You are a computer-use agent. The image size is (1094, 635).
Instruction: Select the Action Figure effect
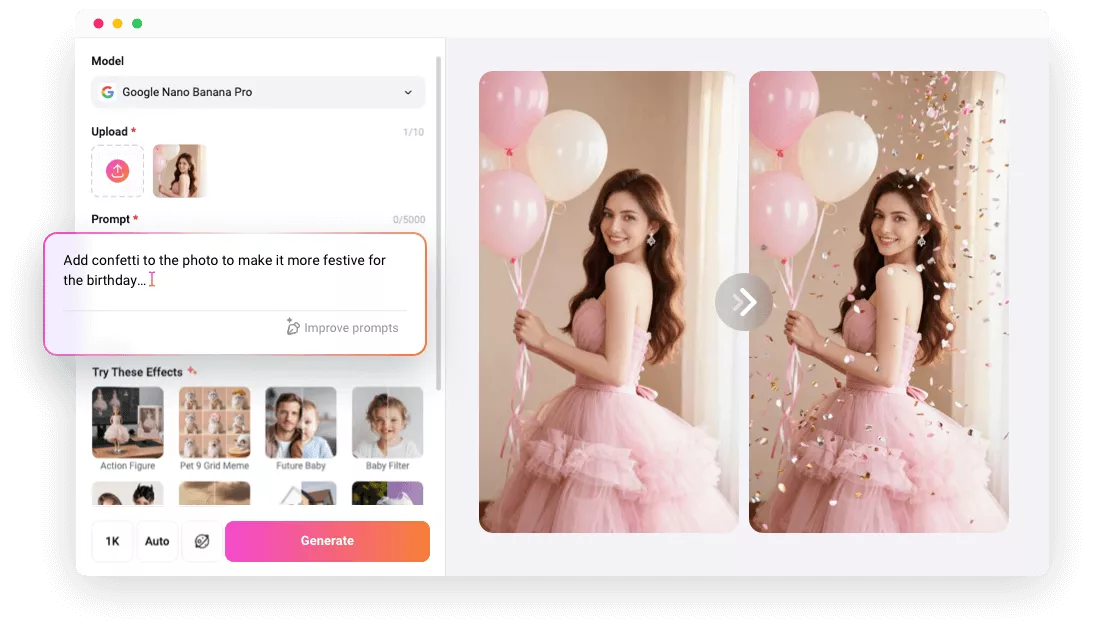tap(127, 421)
